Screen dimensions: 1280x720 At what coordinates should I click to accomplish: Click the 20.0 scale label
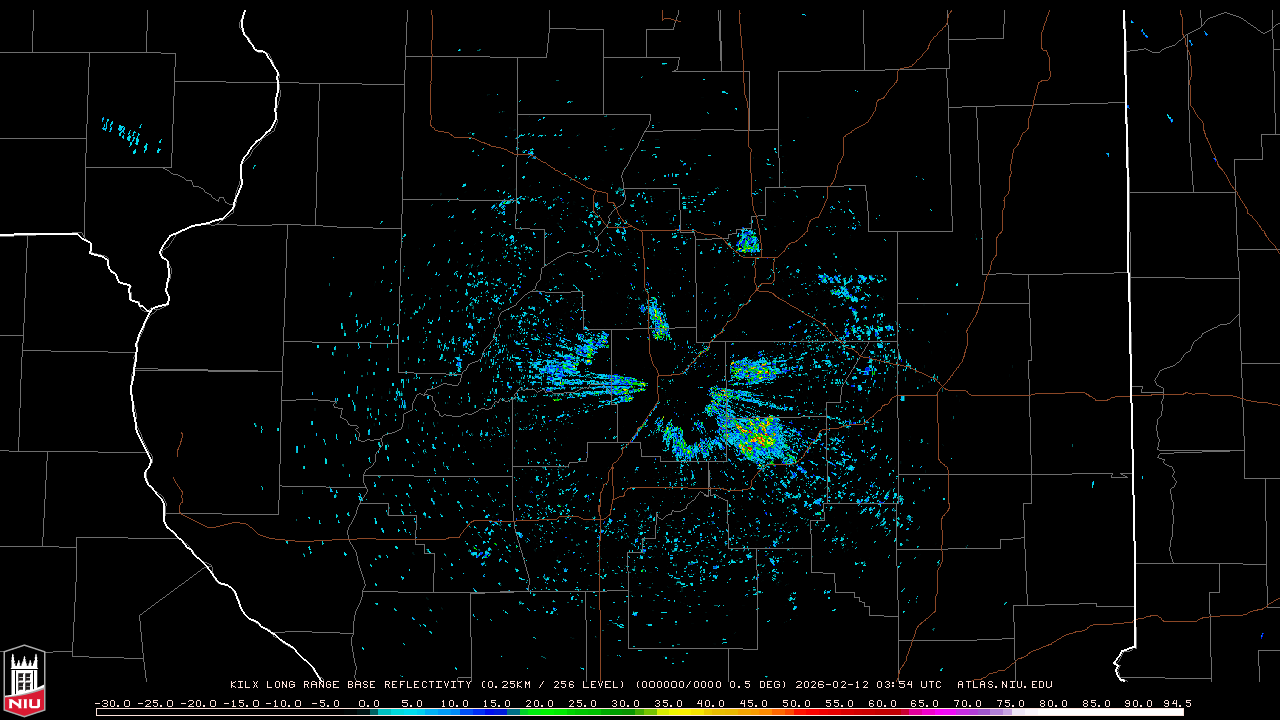tap(540, 703)
